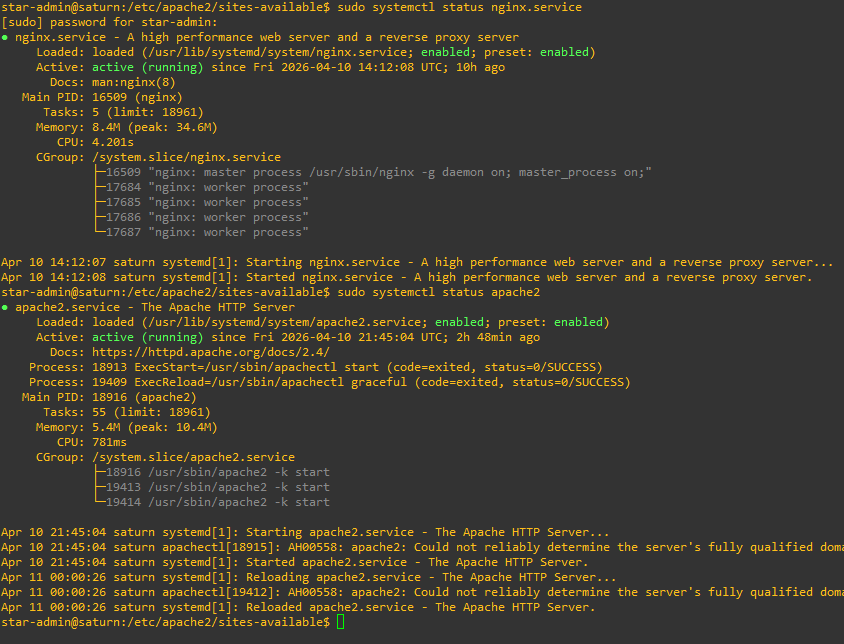Click the apachectl[19412] AH00558 warning line
The height and width of the screenshot is (644, 844).
click(x=422, y=592)
